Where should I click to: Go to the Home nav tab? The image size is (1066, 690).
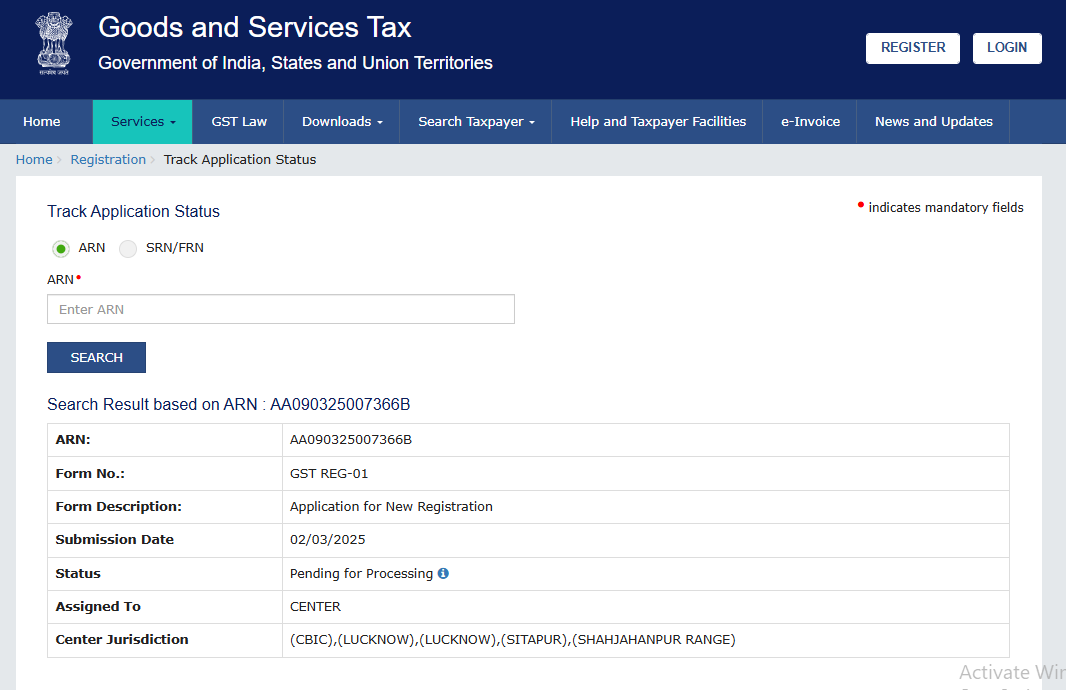pyautogui.click(x=41, y=122)
